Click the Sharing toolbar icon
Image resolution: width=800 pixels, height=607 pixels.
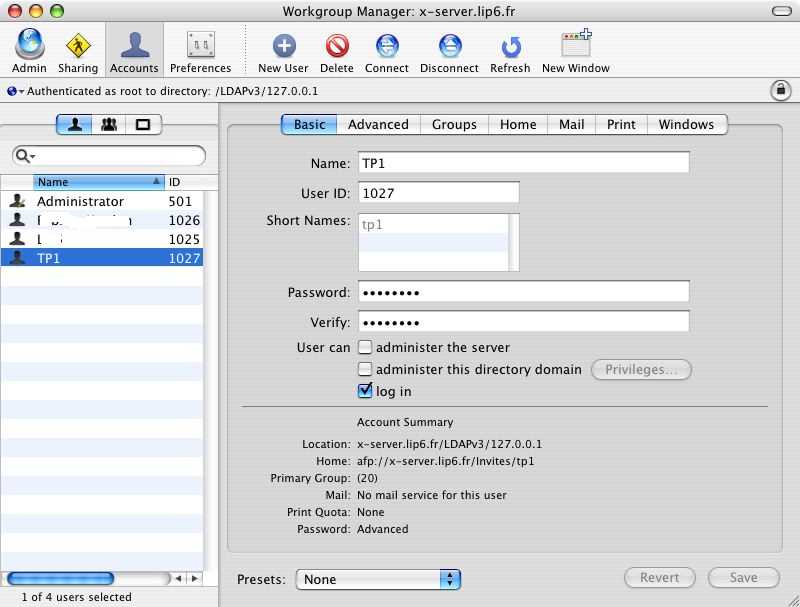pyautogui.click(x=78, y=46)
